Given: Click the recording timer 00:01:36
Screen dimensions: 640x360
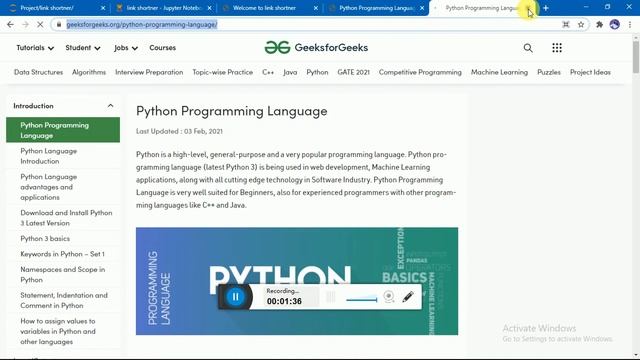Looking at the screenshot, I should coord(284,301).
